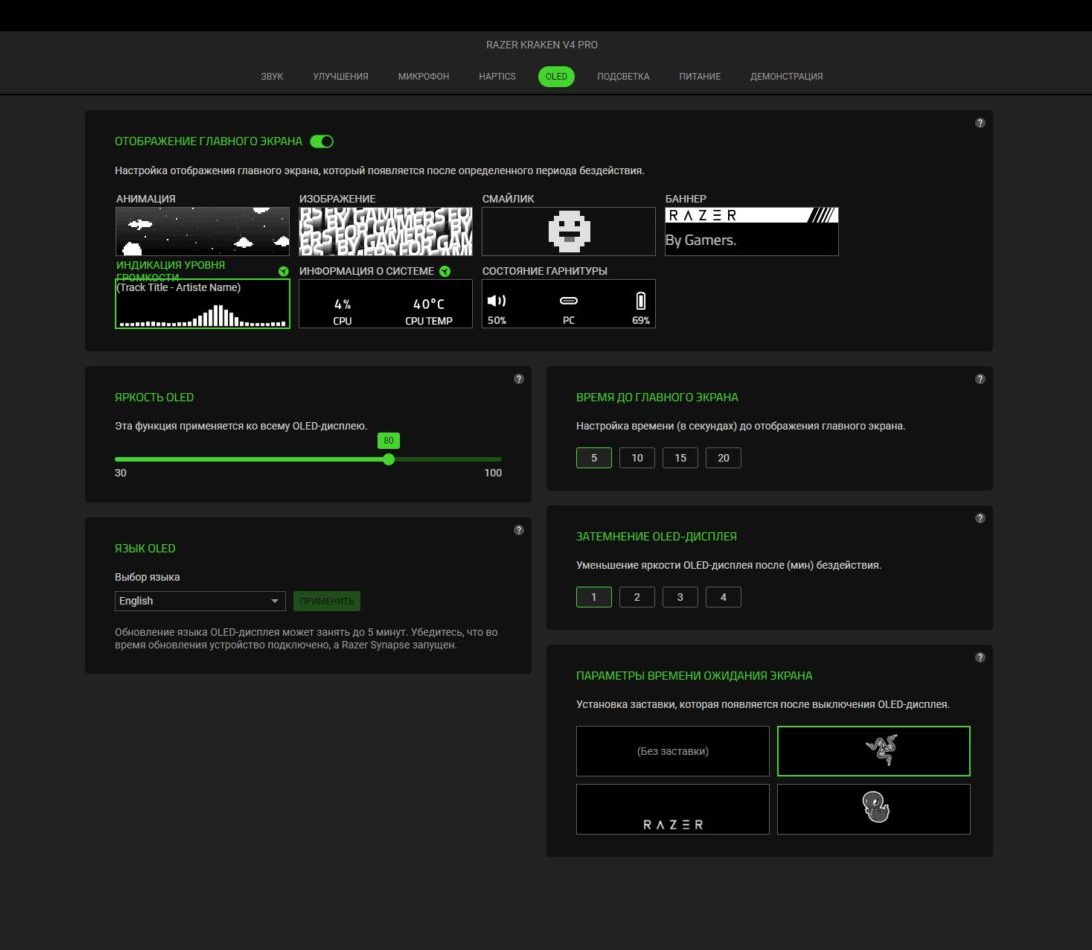Open help icon in ЯРКОСТЬ OLED panel
The width and height of the screenshot is (1092, 950).
[519, 379]
